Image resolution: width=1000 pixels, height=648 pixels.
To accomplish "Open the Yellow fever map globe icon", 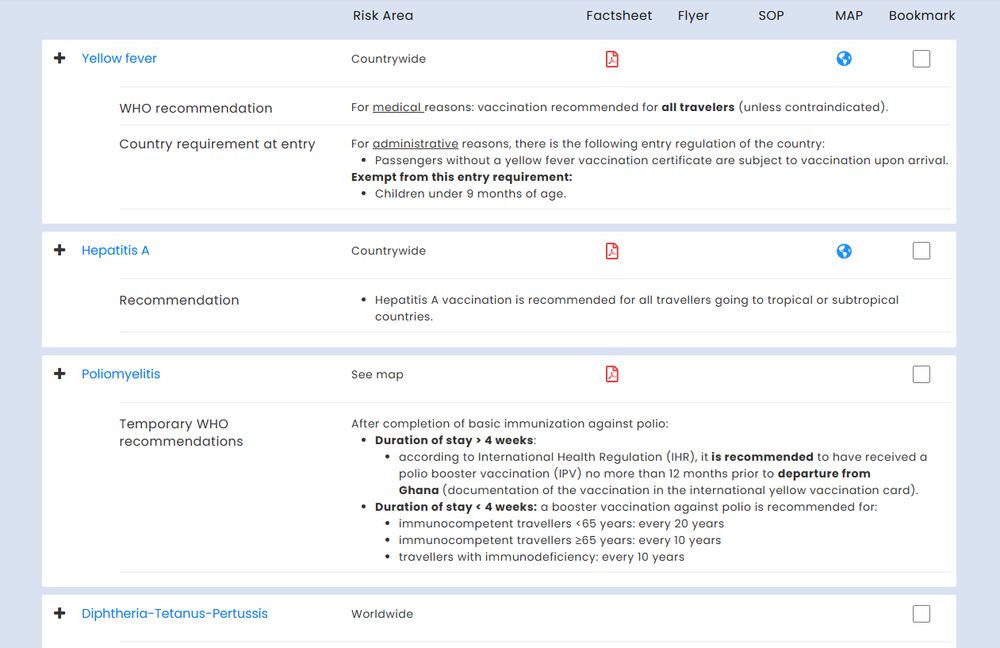I will tap(844, 59).
